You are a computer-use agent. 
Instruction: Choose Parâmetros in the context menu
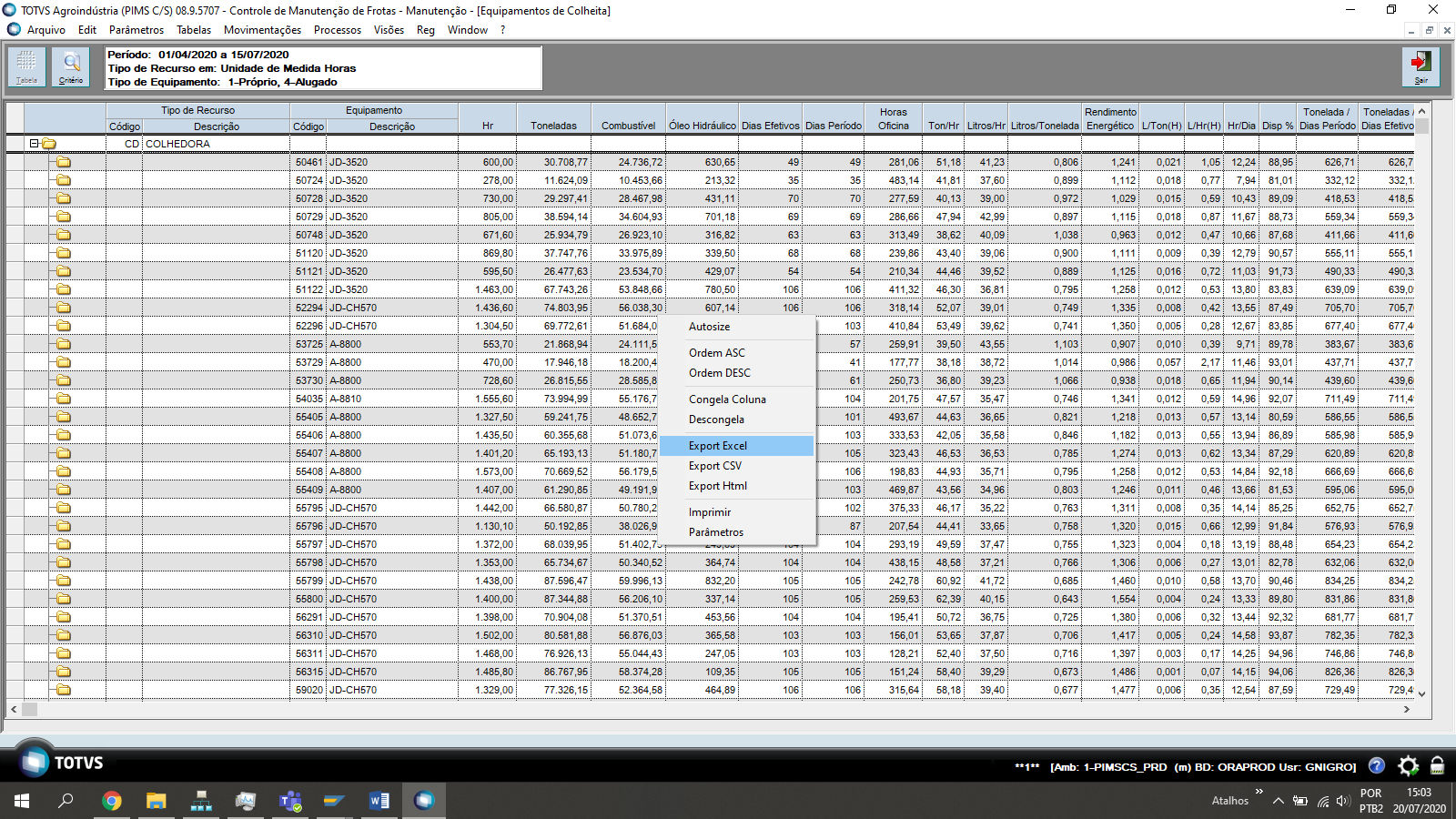[x=737, y=532]
